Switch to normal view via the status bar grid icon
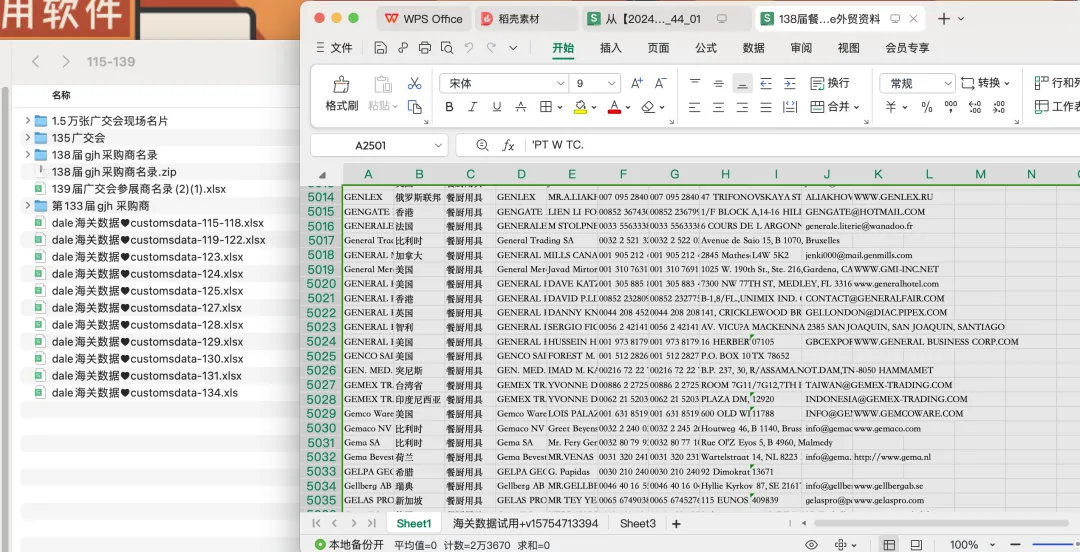1080x552 pixels. 889,544
